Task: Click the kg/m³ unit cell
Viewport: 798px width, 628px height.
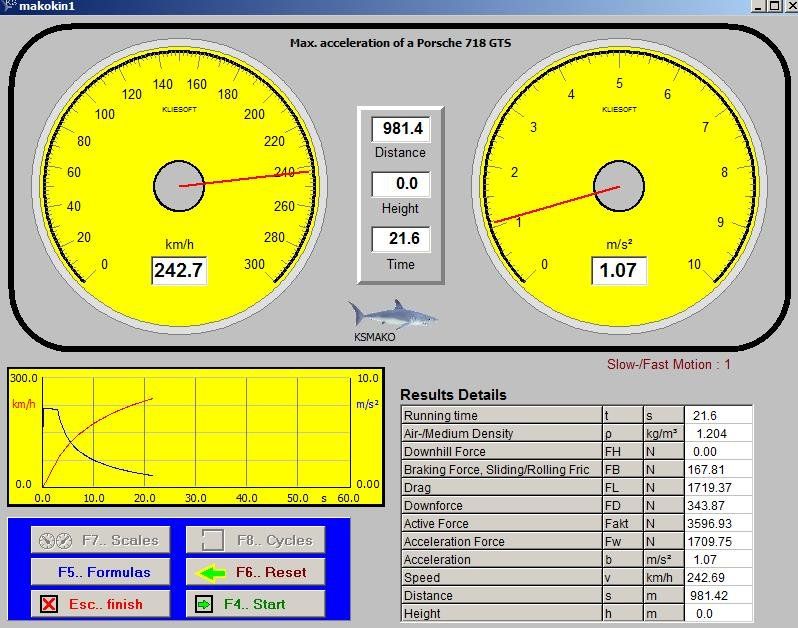Action: (663, 434)
